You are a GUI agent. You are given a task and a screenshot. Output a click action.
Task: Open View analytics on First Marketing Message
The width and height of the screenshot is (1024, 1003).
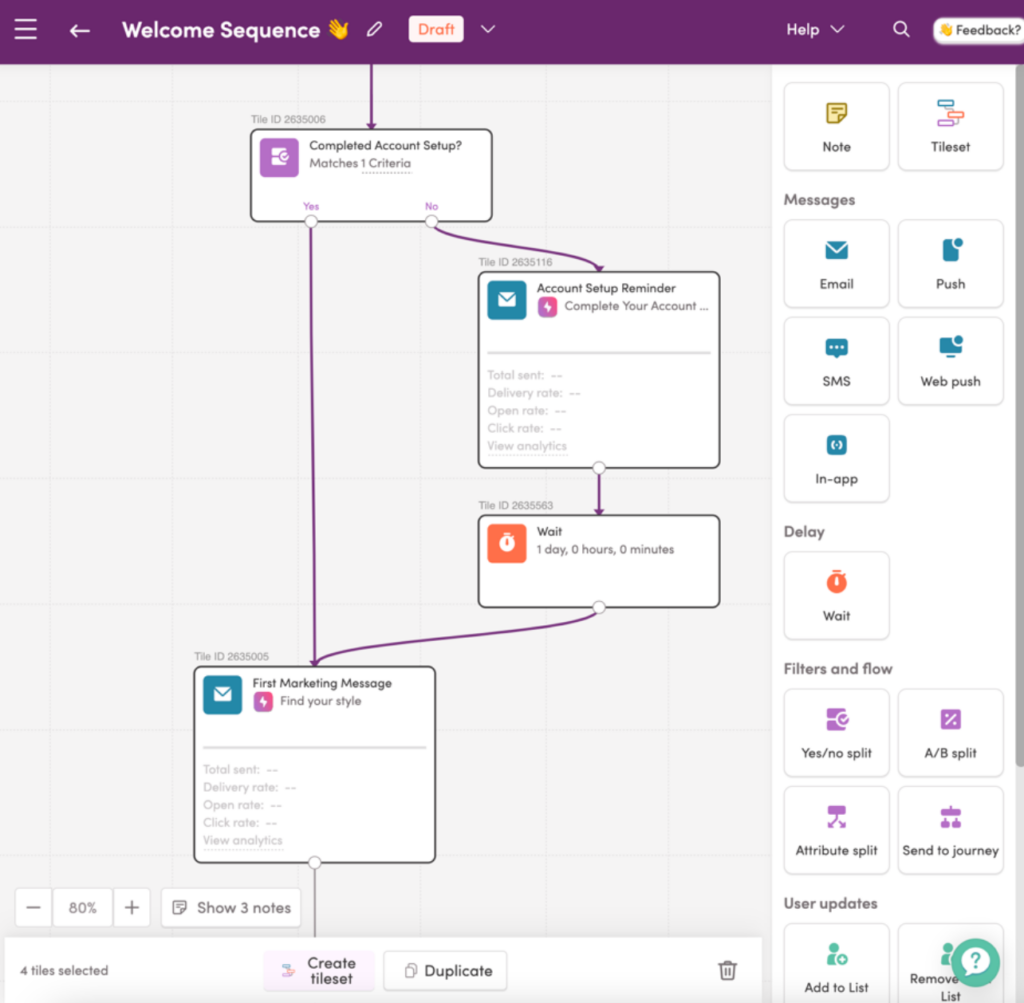pos(242,840)
